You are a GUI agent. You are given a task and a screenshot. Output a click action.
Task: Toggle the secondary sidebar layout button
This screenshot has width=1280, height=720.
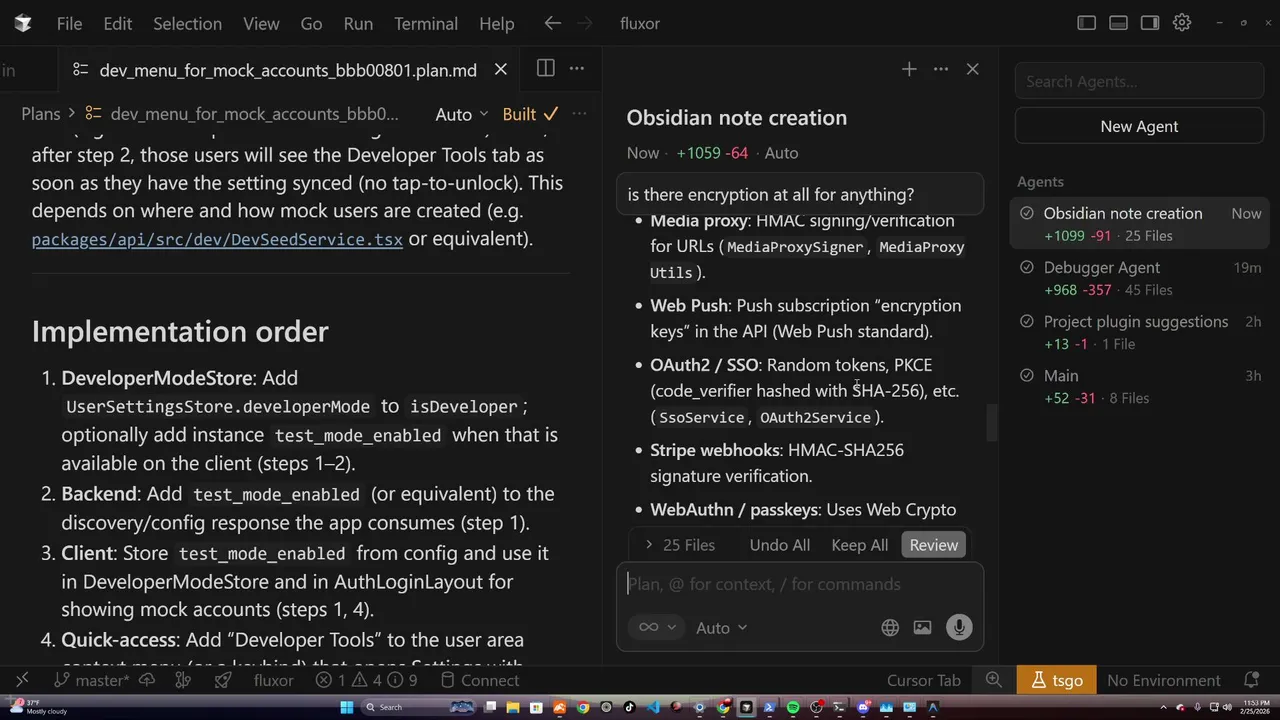[x=1150, y=23]
